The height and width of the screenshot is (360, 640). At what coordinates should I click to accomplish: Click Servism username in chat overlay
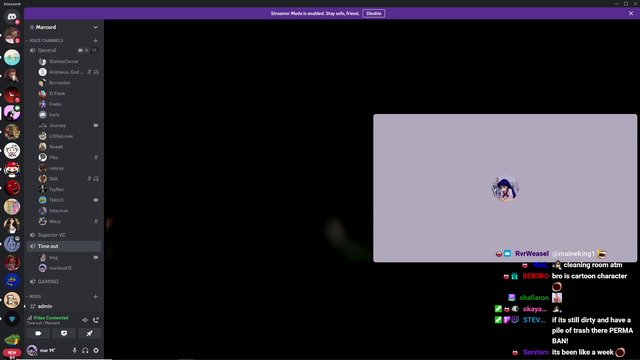[536, 352]
